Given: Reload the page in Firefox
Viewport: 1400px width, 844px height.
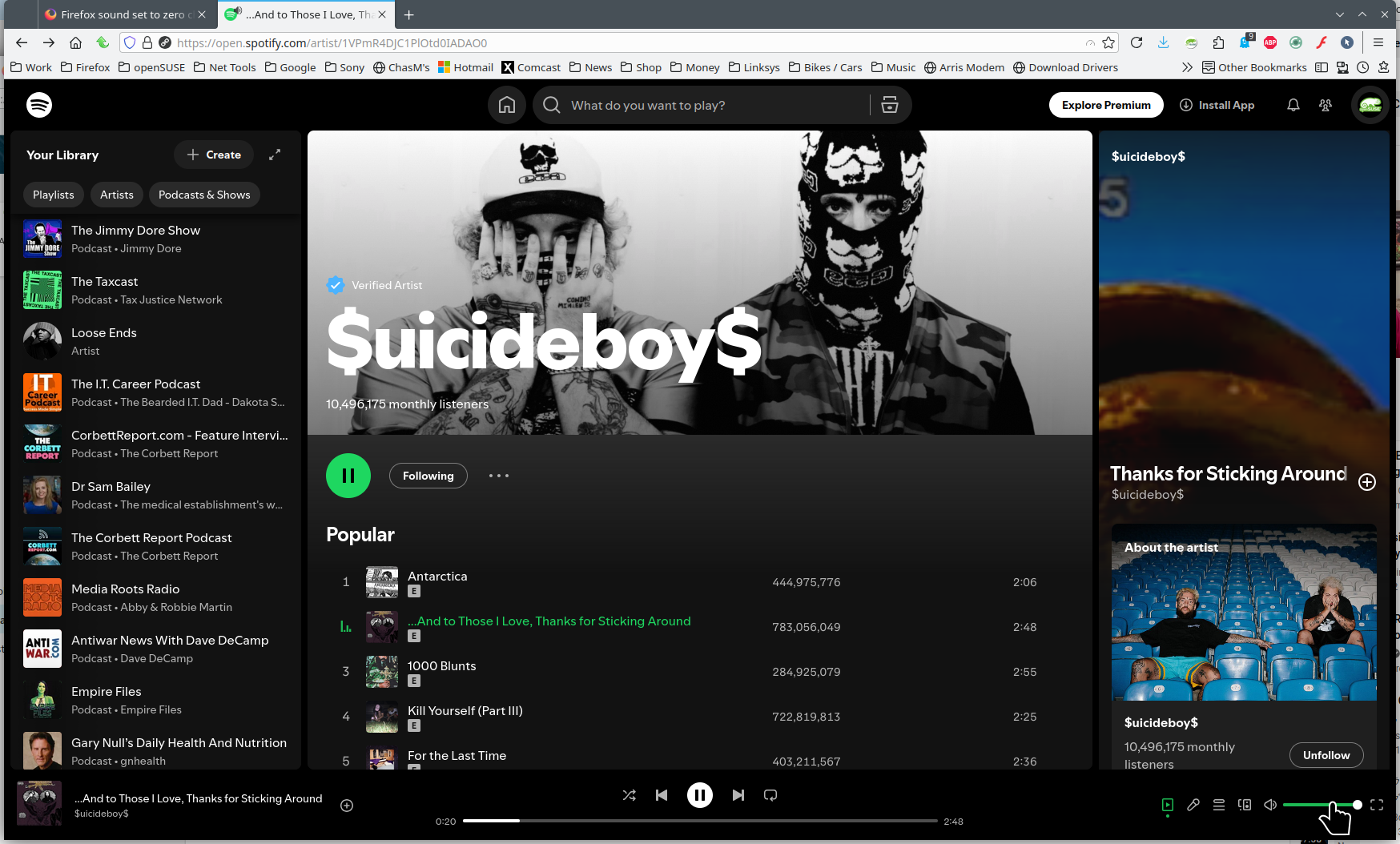Looking at the screenshot, I should (x=1136, y=42).
